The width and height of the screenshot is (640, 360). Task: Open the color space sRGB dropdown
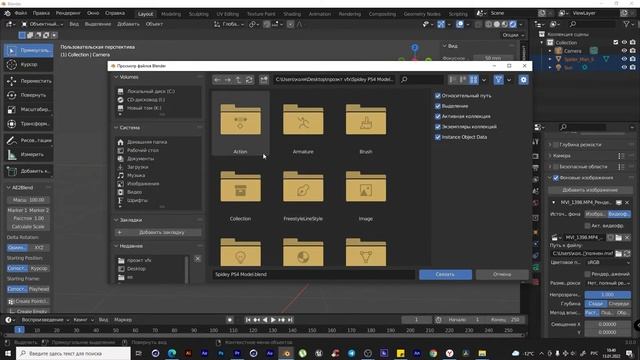[x=608, y=263]
